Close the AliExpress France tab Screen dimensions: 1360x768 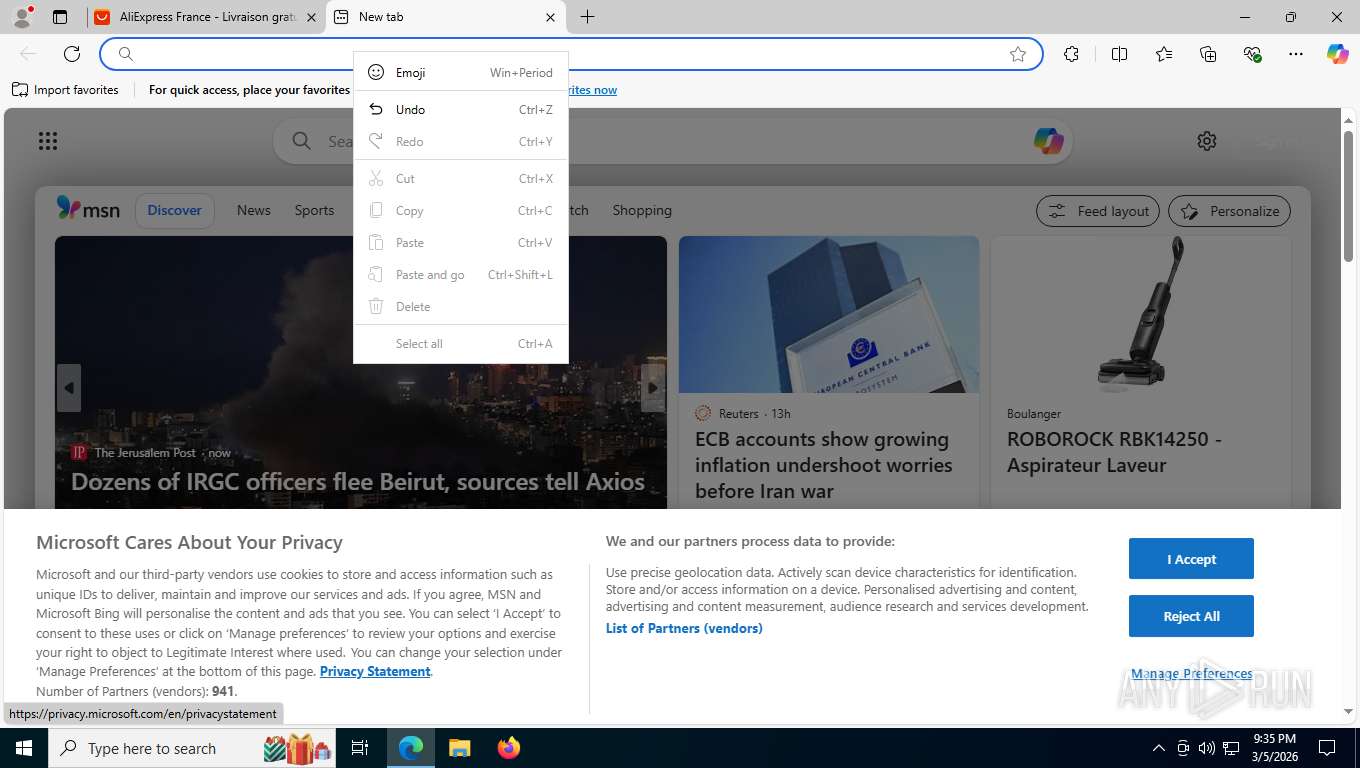[x=311, y=17]
